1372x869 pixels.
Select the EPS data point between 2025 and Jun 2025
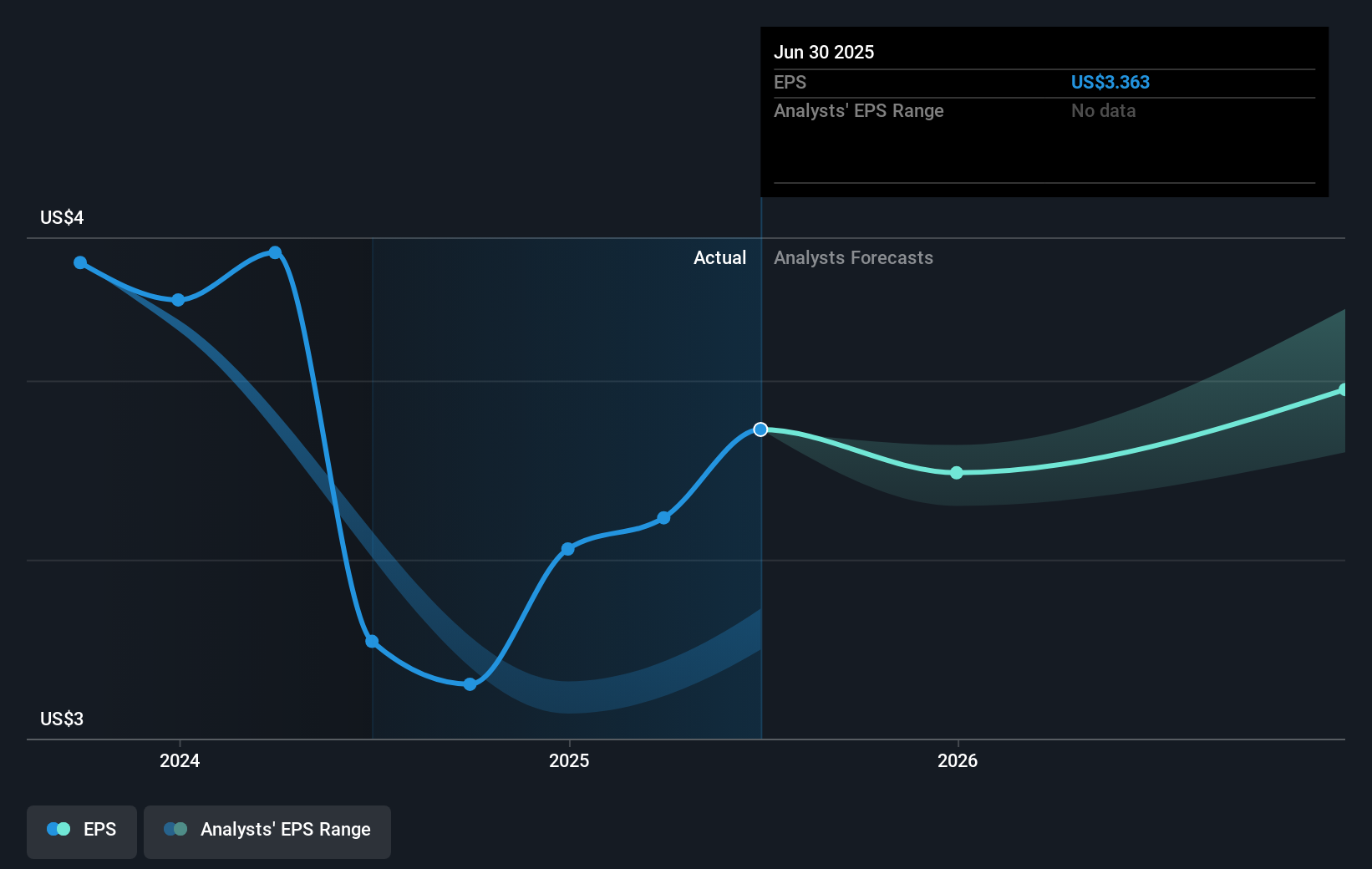[x=663, y=518]
